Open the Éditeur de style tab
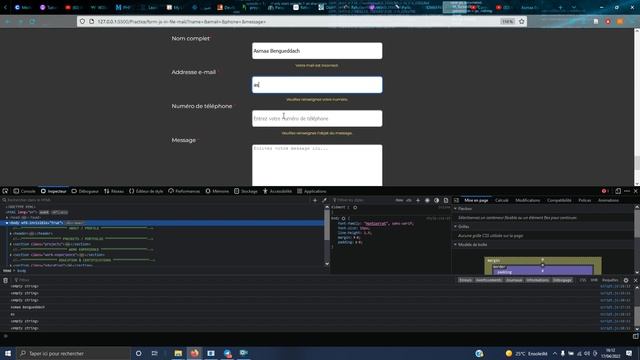This screenshot has width=640, height=360. [146, 191]
